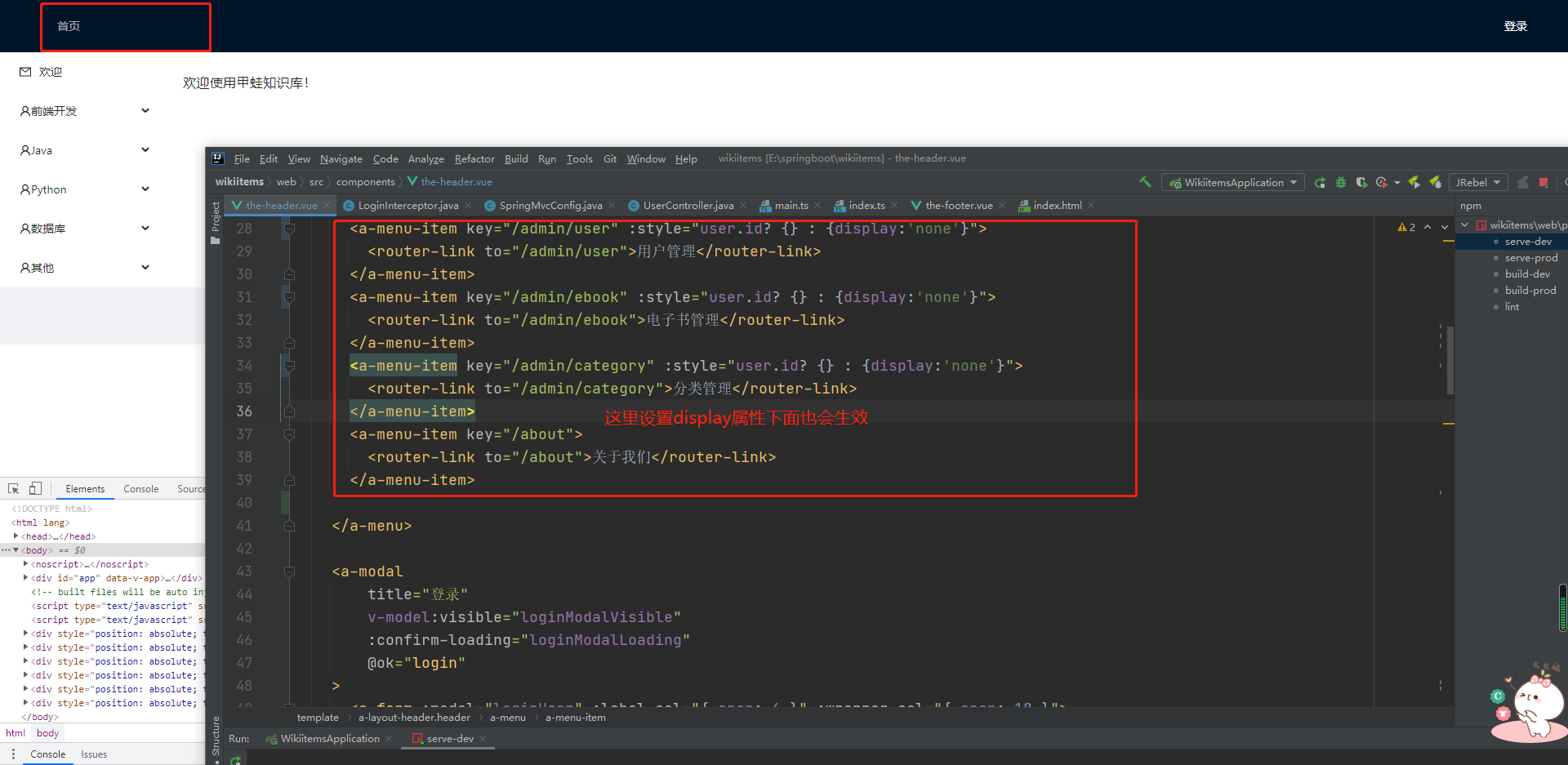Click the components breadcrumb in navigation bar
The width and height of the screenshot is (1568, 765).
click(365, 181)
